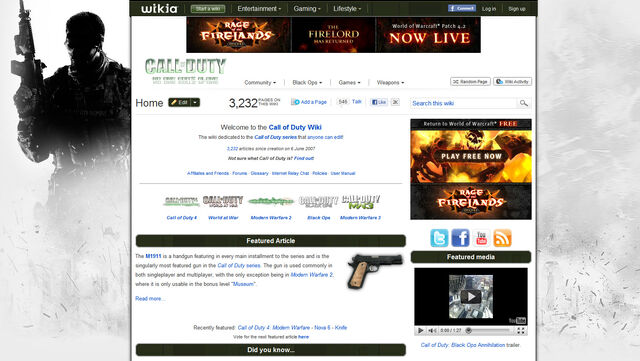Viewport: 640px width, 361px height.
Task: Click the Find out link
Action: click(304, 158)
